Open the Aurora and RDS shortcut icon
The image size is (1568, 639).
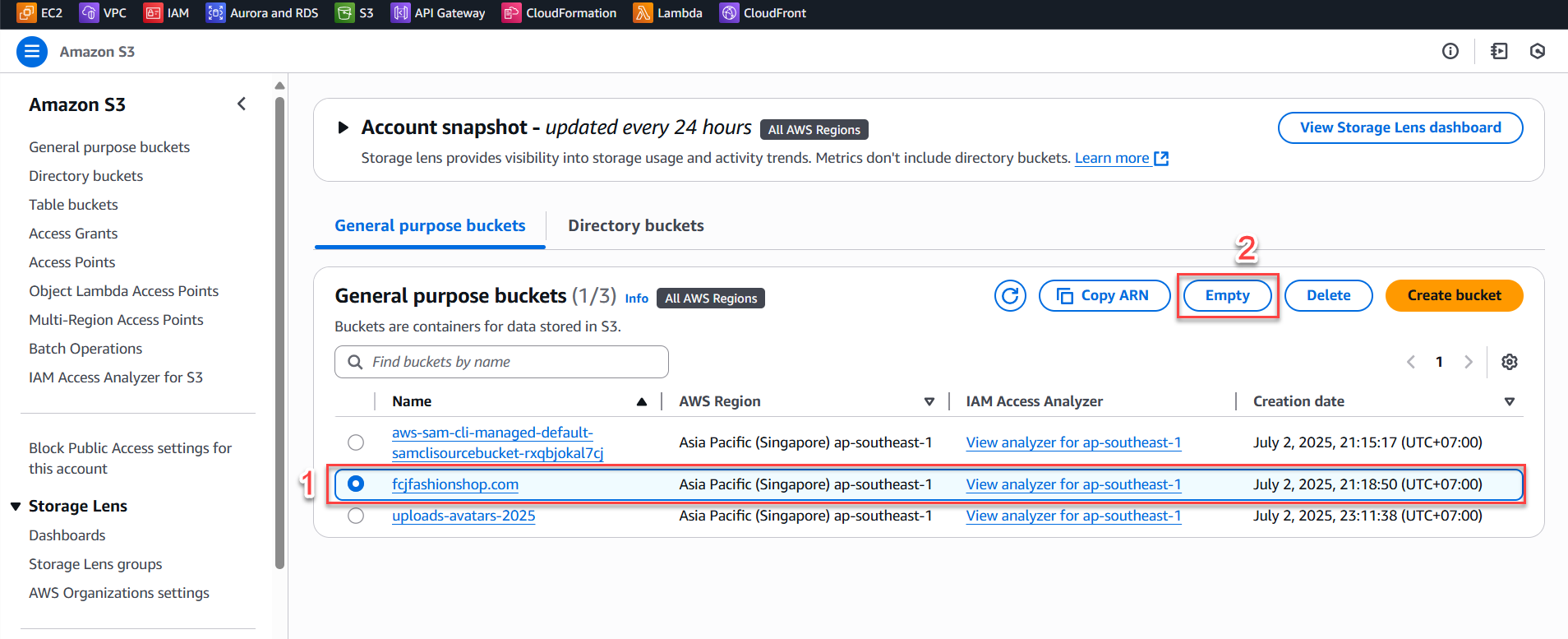click(x=215, y=12)
